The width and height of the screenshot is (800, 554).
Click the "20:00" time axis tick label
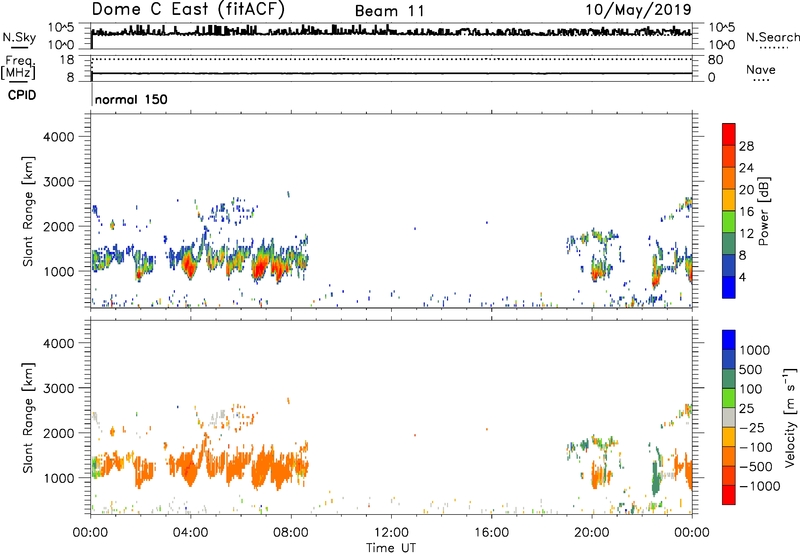click(591, 533)
